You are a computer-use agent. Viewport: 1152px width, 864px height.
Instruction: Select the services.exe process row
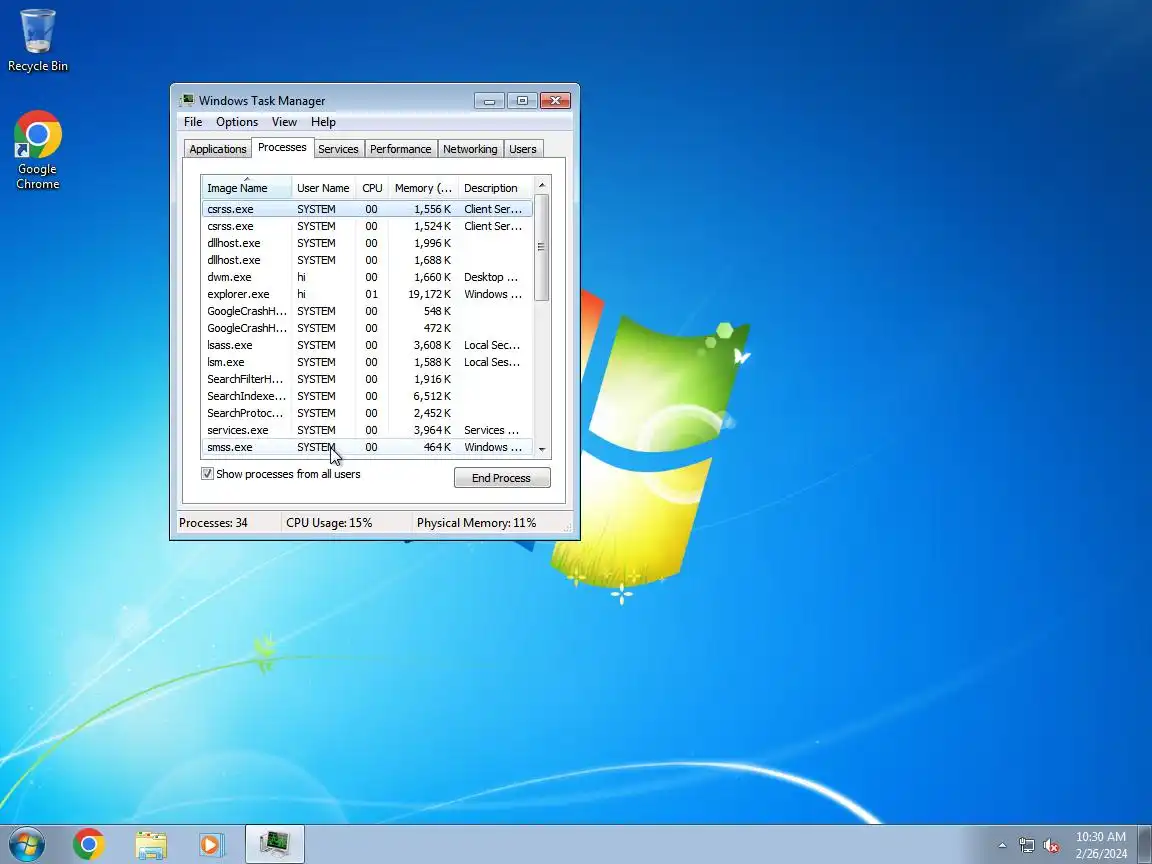pos(367,430)
